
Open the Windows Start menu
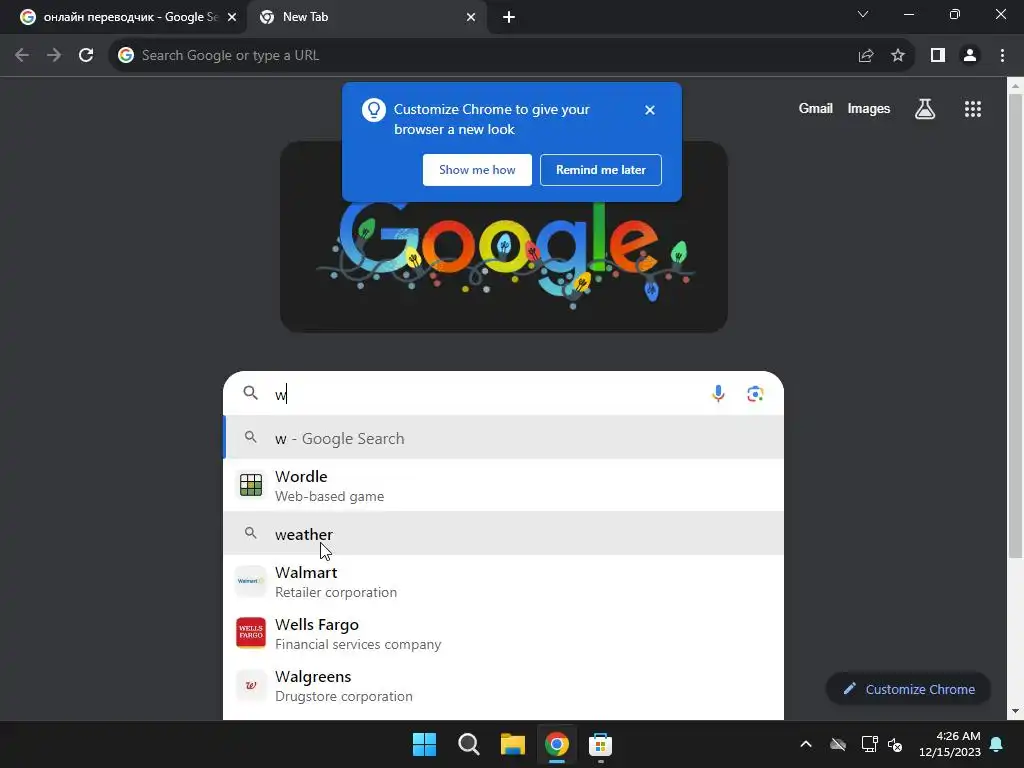coord(424,744)
